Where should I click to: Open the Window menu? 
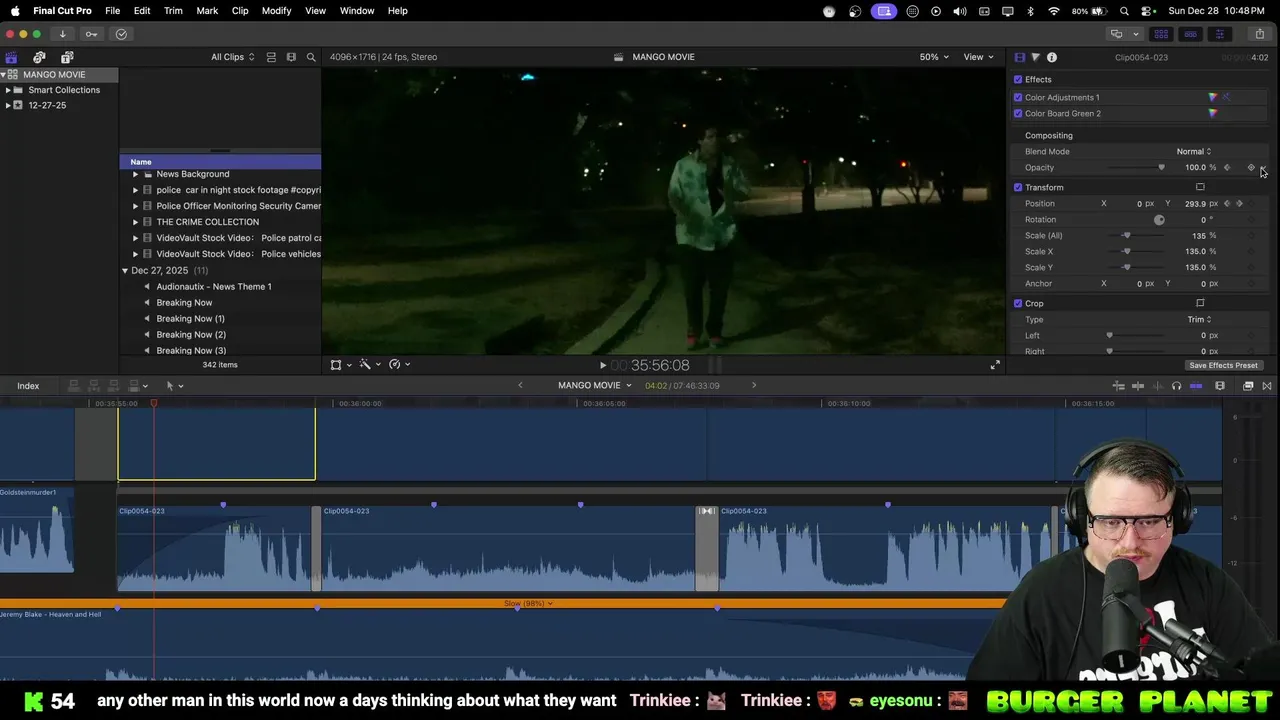pos(357,10)
